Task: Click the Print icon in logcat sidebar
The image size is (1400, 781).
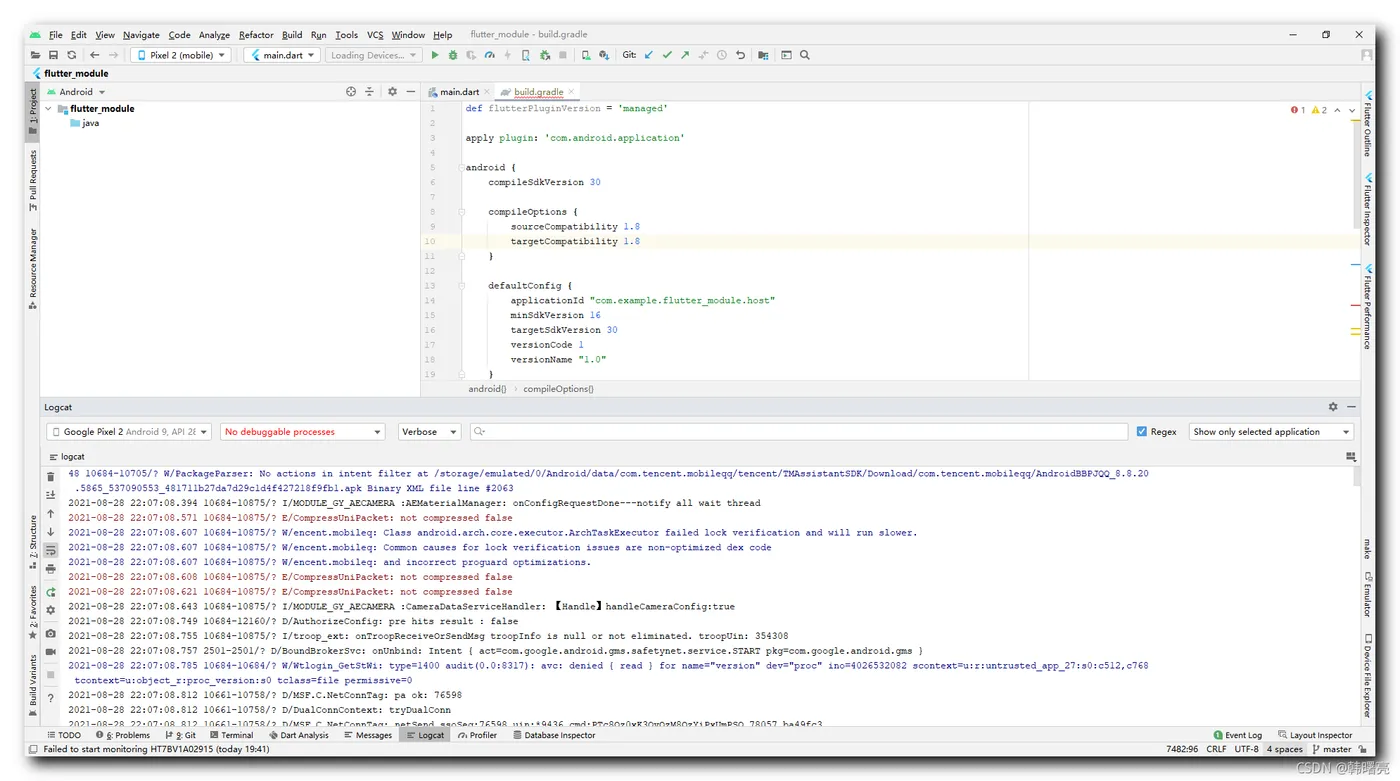Action: [x=51, y=569]
